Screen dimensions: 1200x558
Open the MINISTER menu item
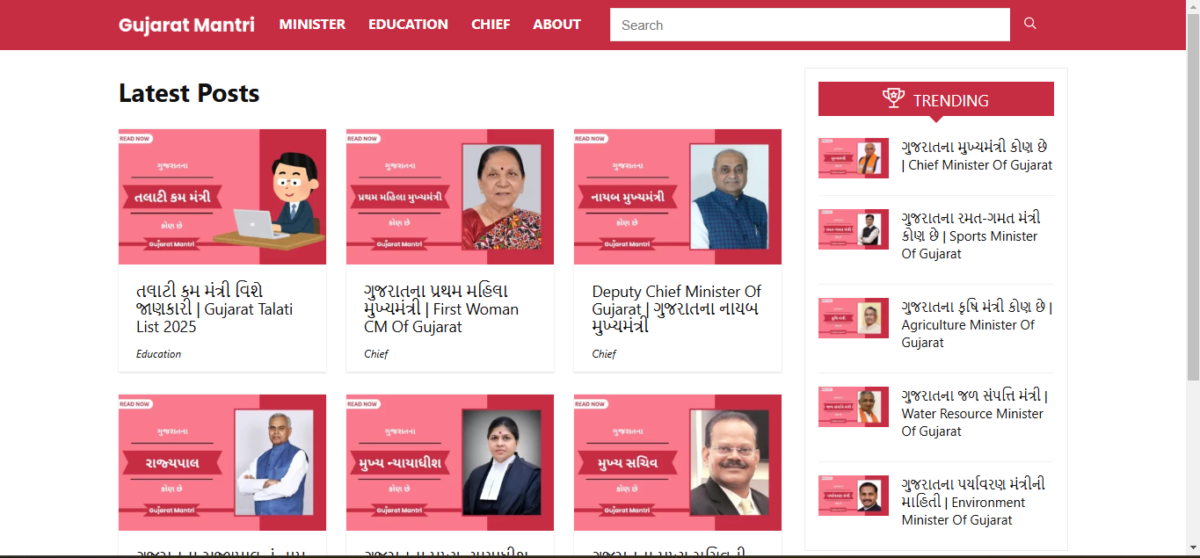tap(312, 24)
